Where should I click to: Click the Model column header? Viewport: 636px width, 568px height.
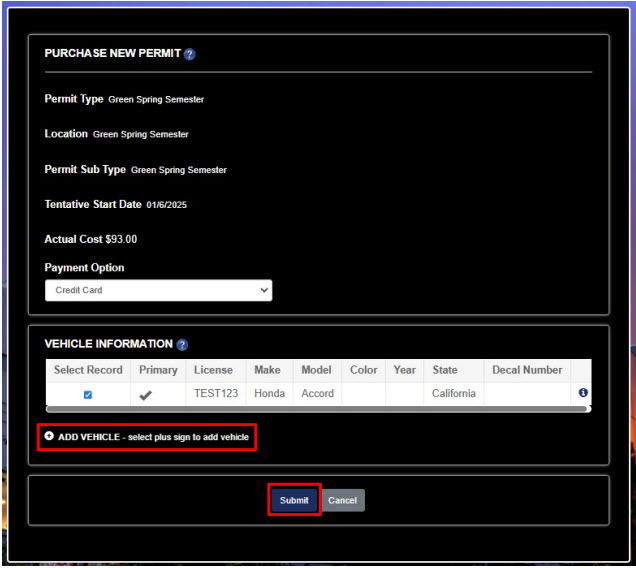pos(317,370)
